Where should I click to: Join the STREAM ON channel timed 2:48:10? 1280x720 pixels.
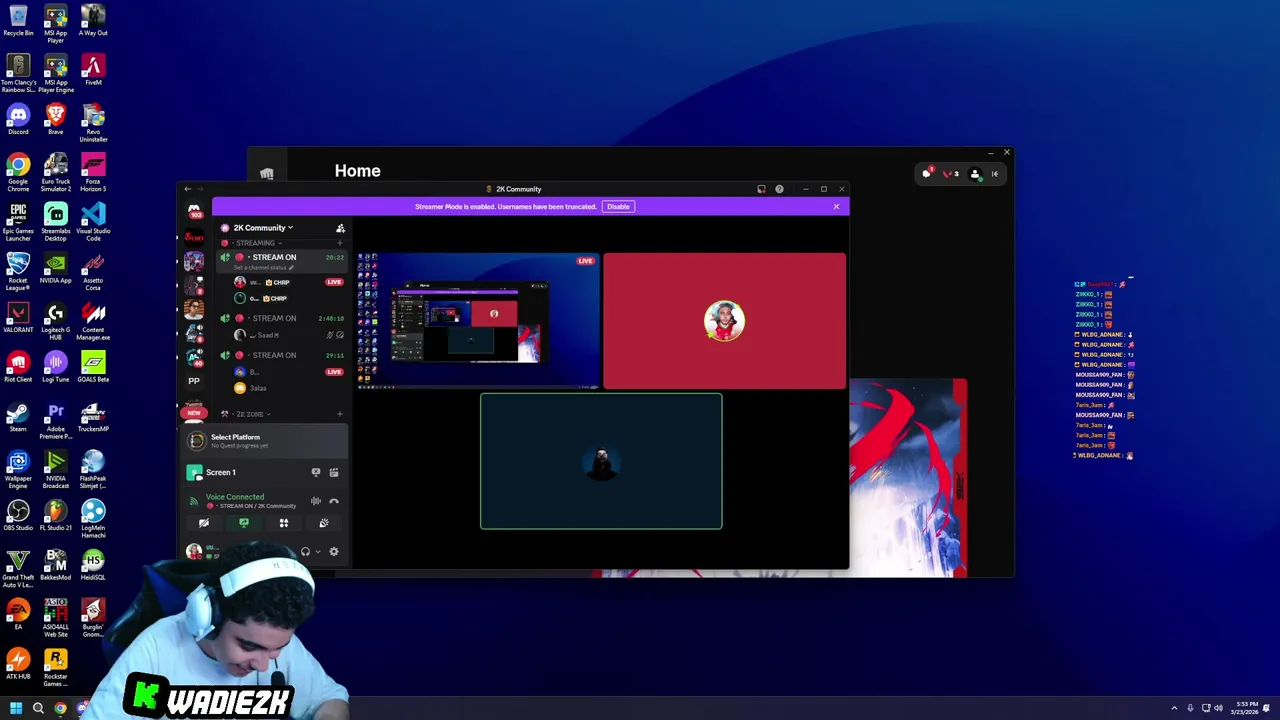point(282,318)
